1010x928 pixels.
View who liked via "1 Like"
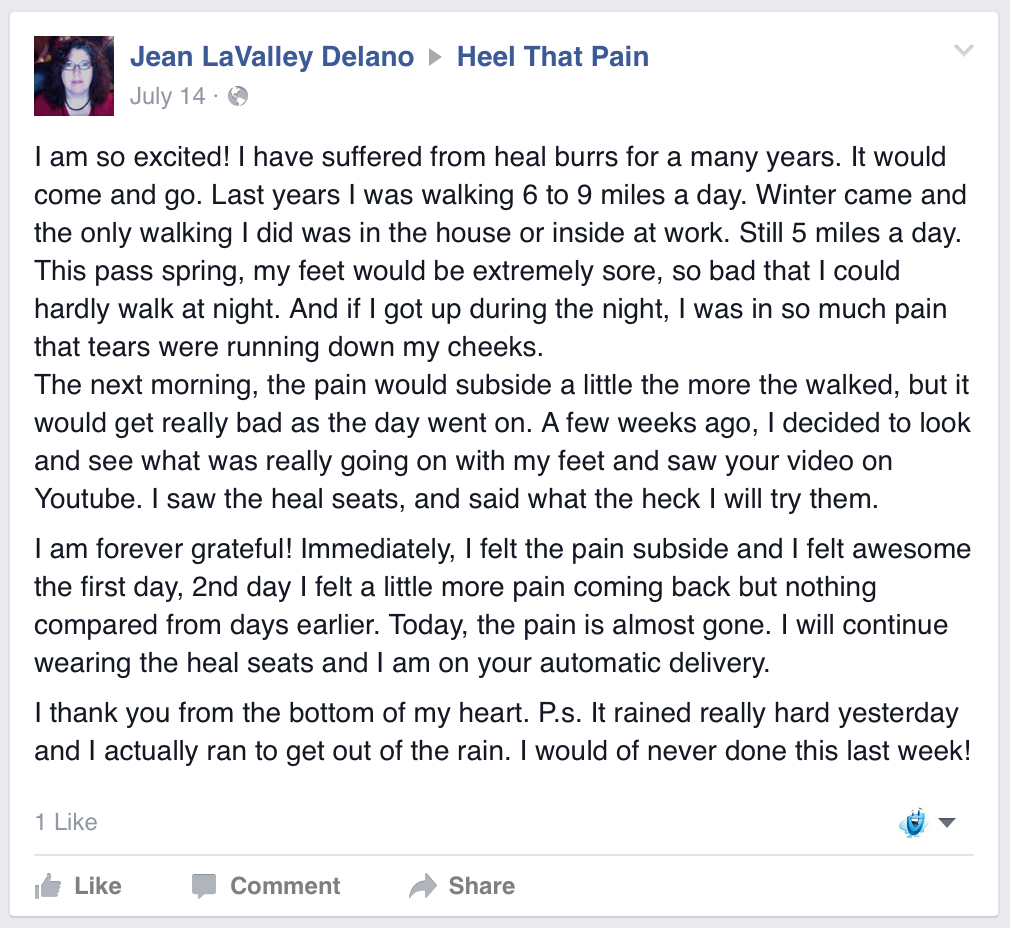pos(66,822)
